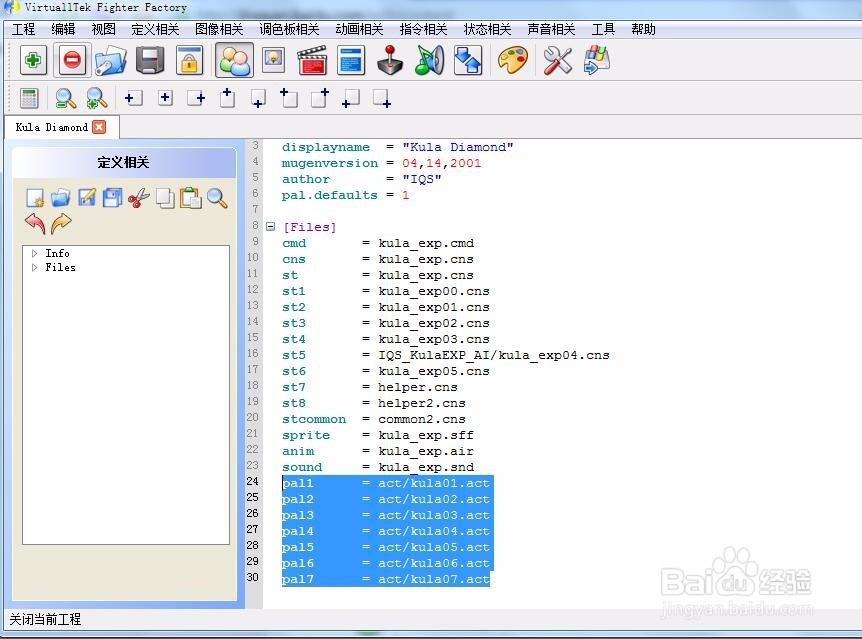The height and width of the screenshot is (639, 862).
Task: Open the calculator icon in second toolbar
Action: coord(29,98)
